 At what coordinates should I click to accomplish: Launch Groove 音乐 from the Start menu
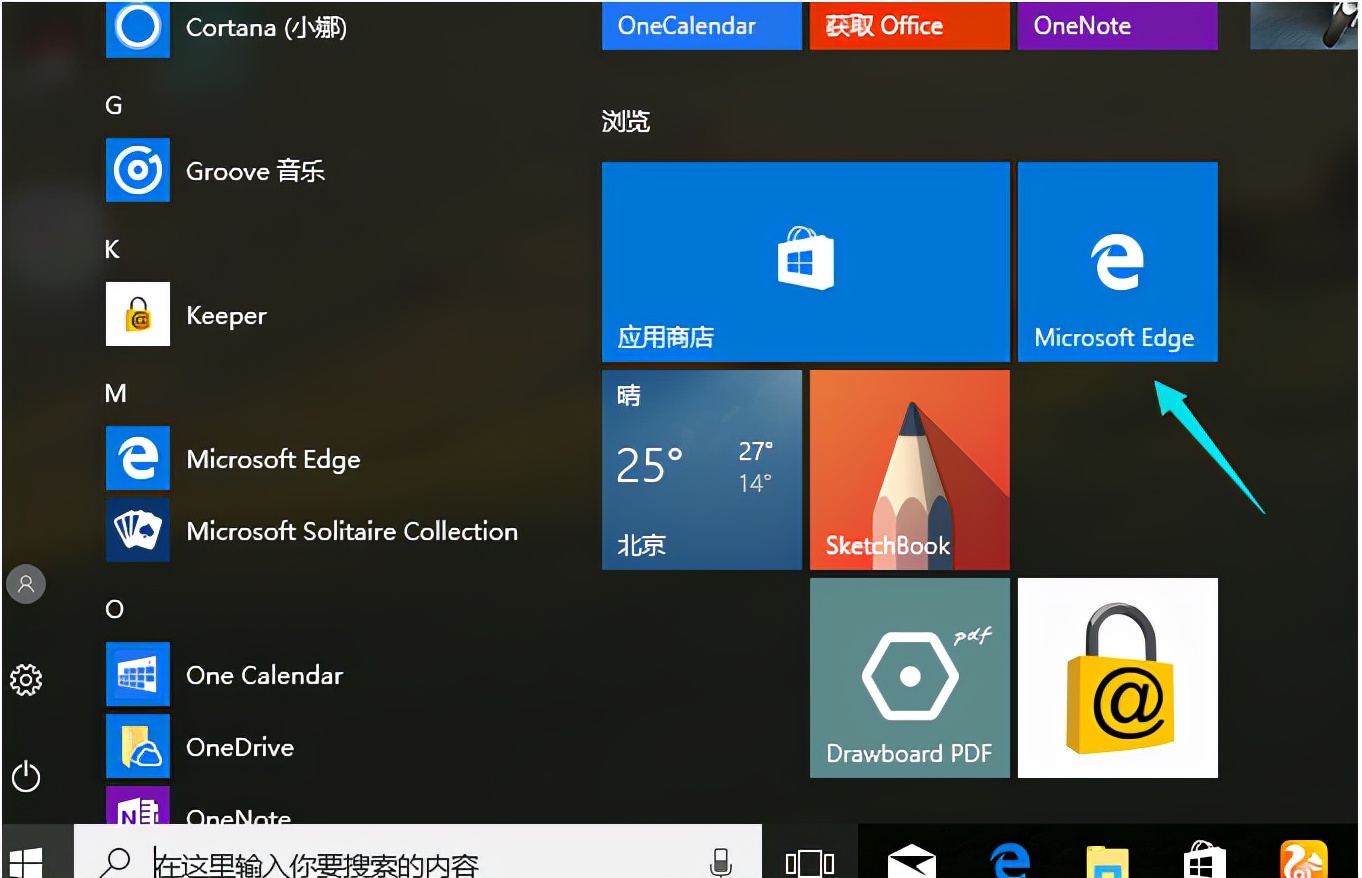[255, 171]
